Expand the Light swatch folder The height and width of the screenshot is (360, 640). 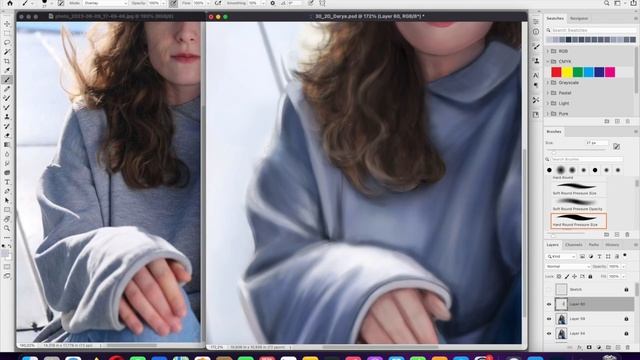[548, 103]
